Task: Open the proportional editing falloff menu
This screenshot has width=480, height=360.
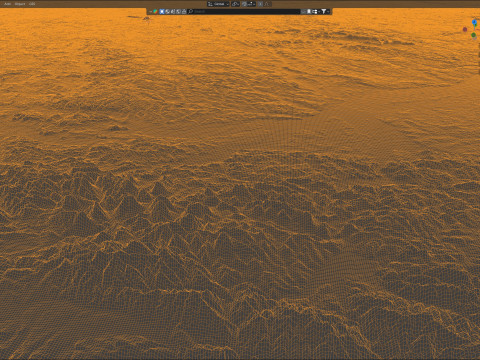Action: [x=267, y=4]
